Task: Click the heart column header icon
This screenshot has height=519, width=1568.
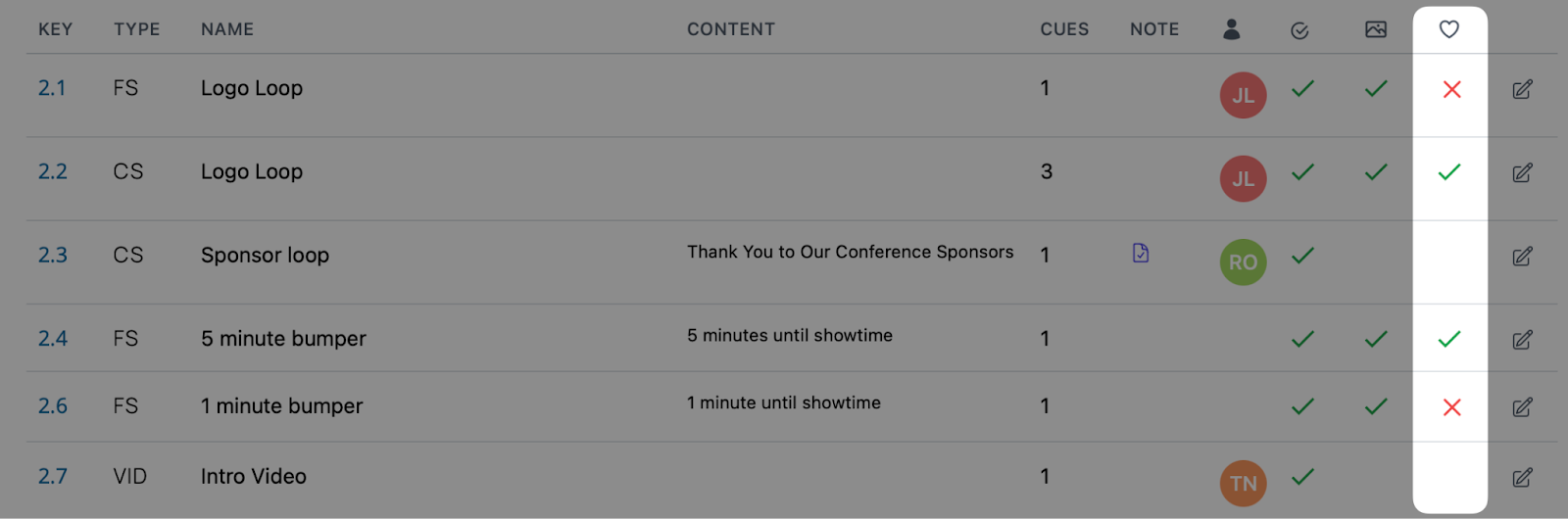Action: 1449,29
